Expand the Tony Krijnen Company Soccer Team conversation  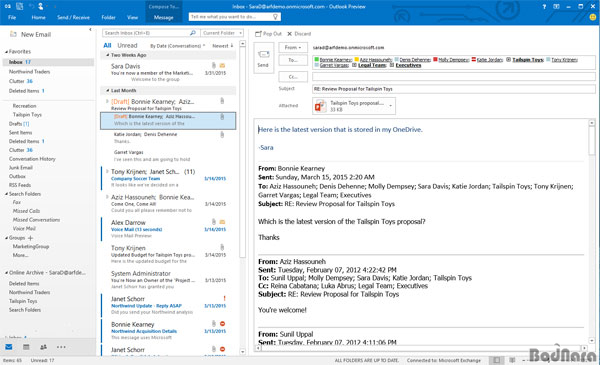tap(107, 171)
